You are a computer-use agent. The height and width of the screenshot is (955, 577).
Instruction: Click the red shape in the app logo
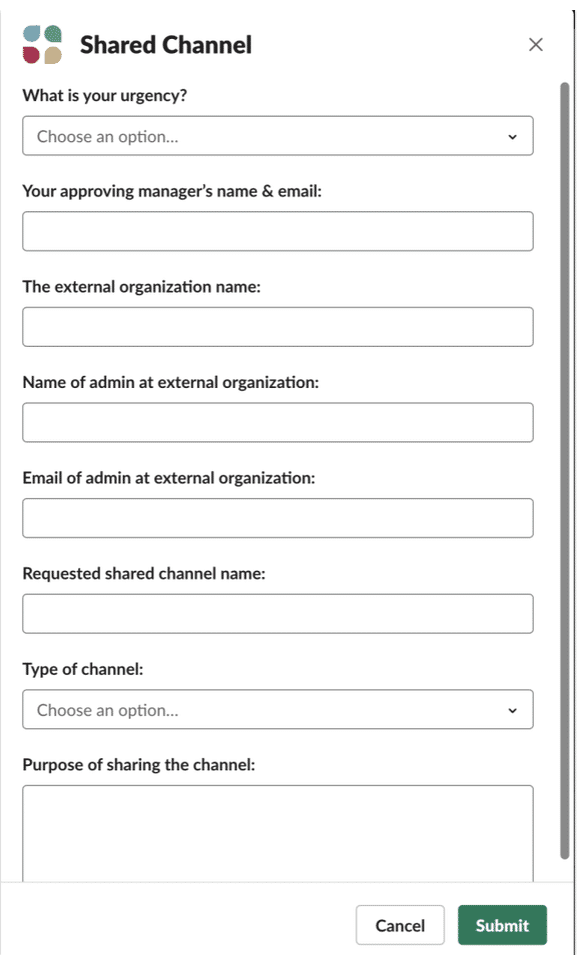pos(31,55)
